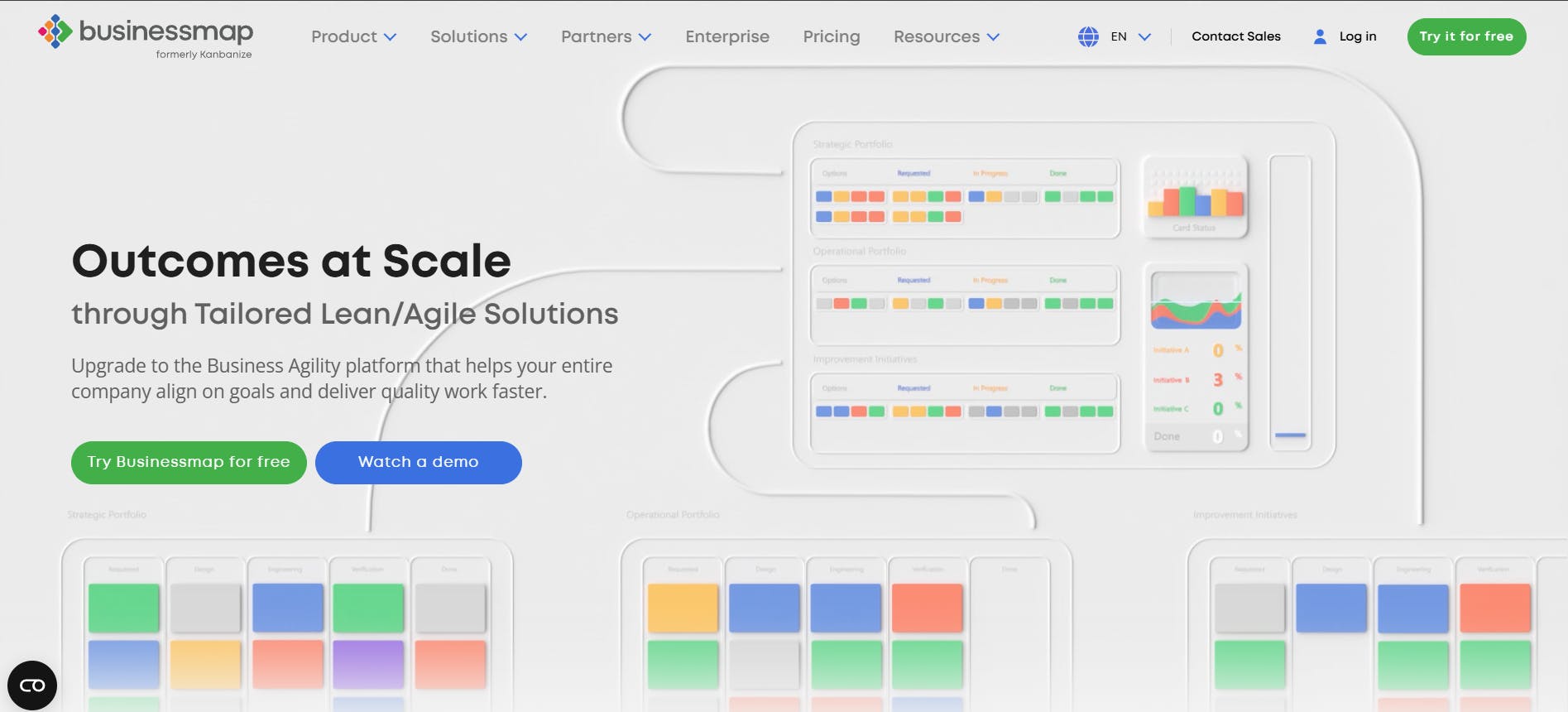This screenshot has height=712, width=1568.
Task: Click the Log in link
Action: click(1358, 36)
